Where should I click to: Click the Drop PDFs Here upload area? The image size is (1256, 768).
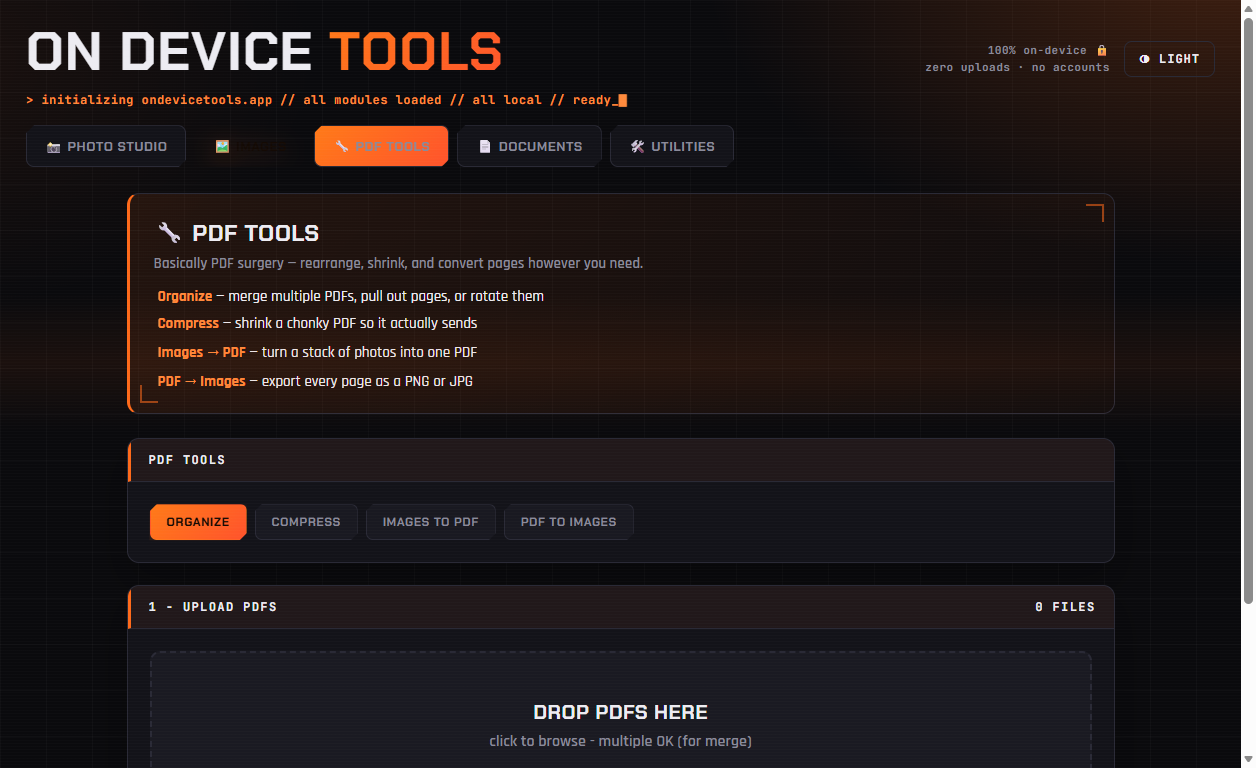point(620,710)
